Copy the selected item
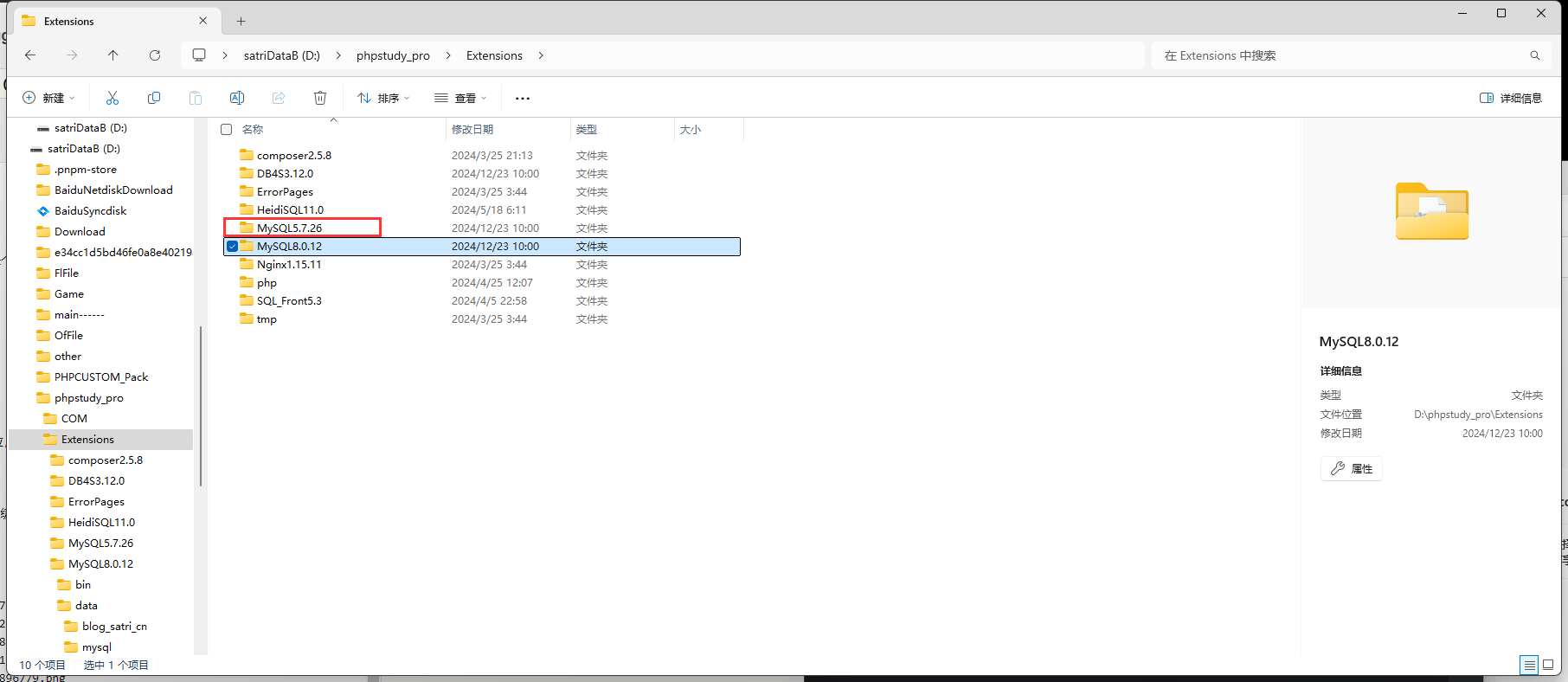The width and height of the screenshot is (1568, 682). 154,98
